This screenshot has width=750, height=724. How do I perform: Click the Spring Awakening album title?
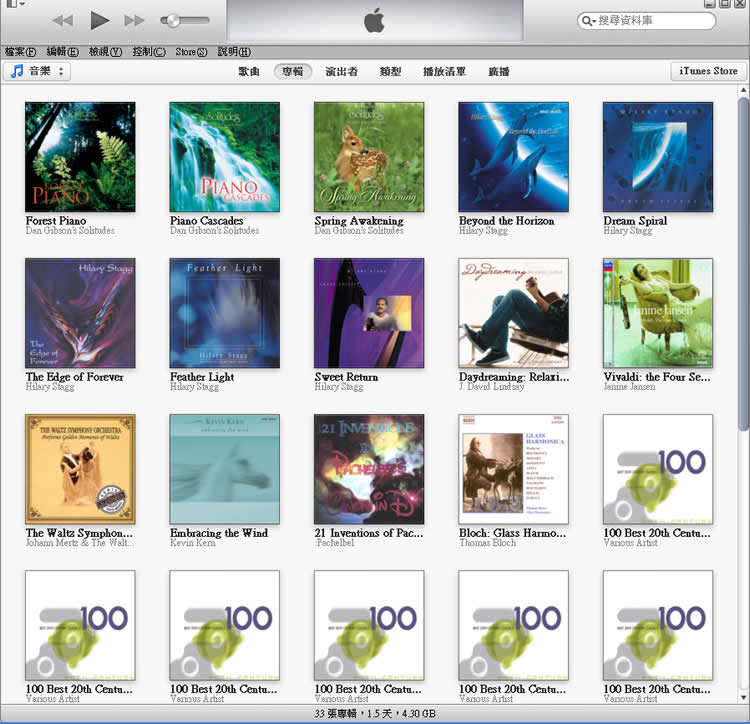pyautogui.click(x=359, y=221)
